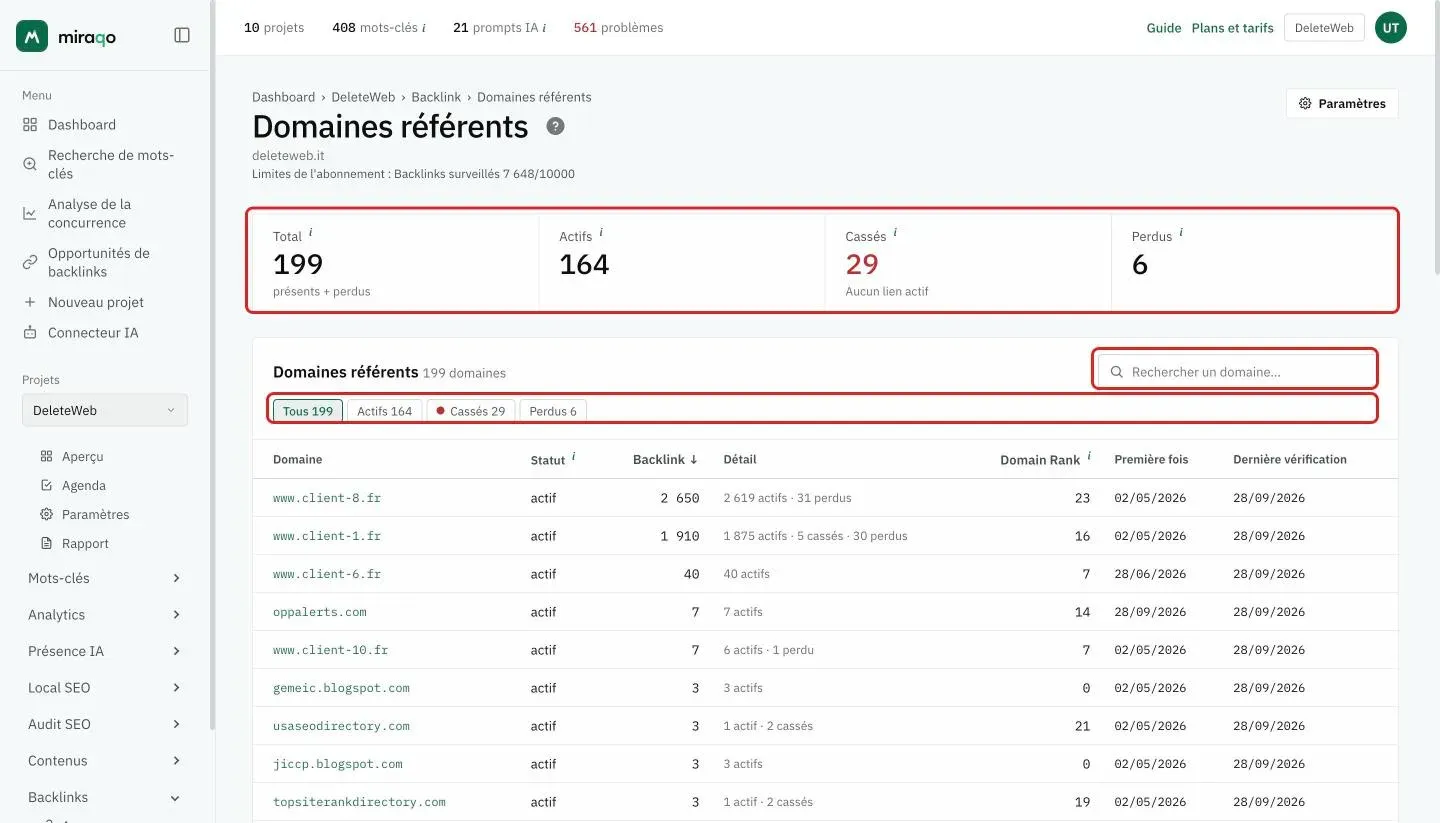Click the Dashboard grid icon
The width and height of the screenshot is (1440, 823).
(30, 125)
